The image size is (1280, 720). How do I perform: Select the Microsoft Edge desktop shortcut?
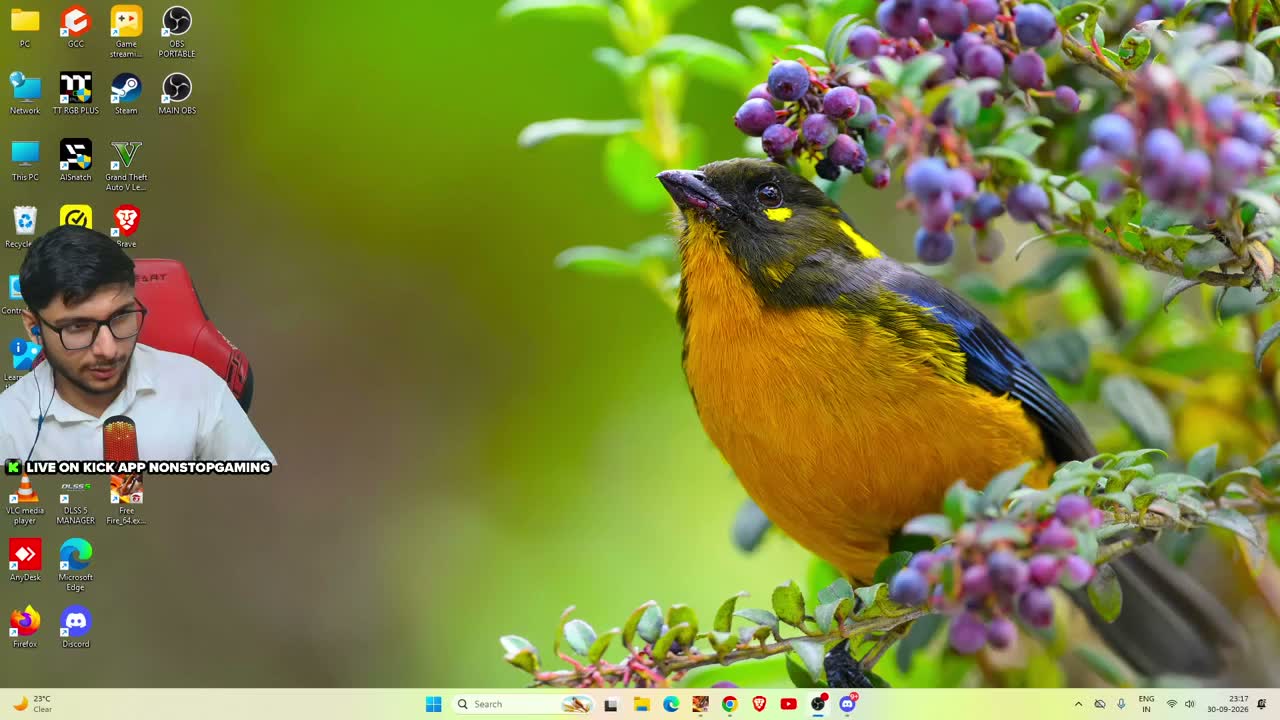click(76, 565)
